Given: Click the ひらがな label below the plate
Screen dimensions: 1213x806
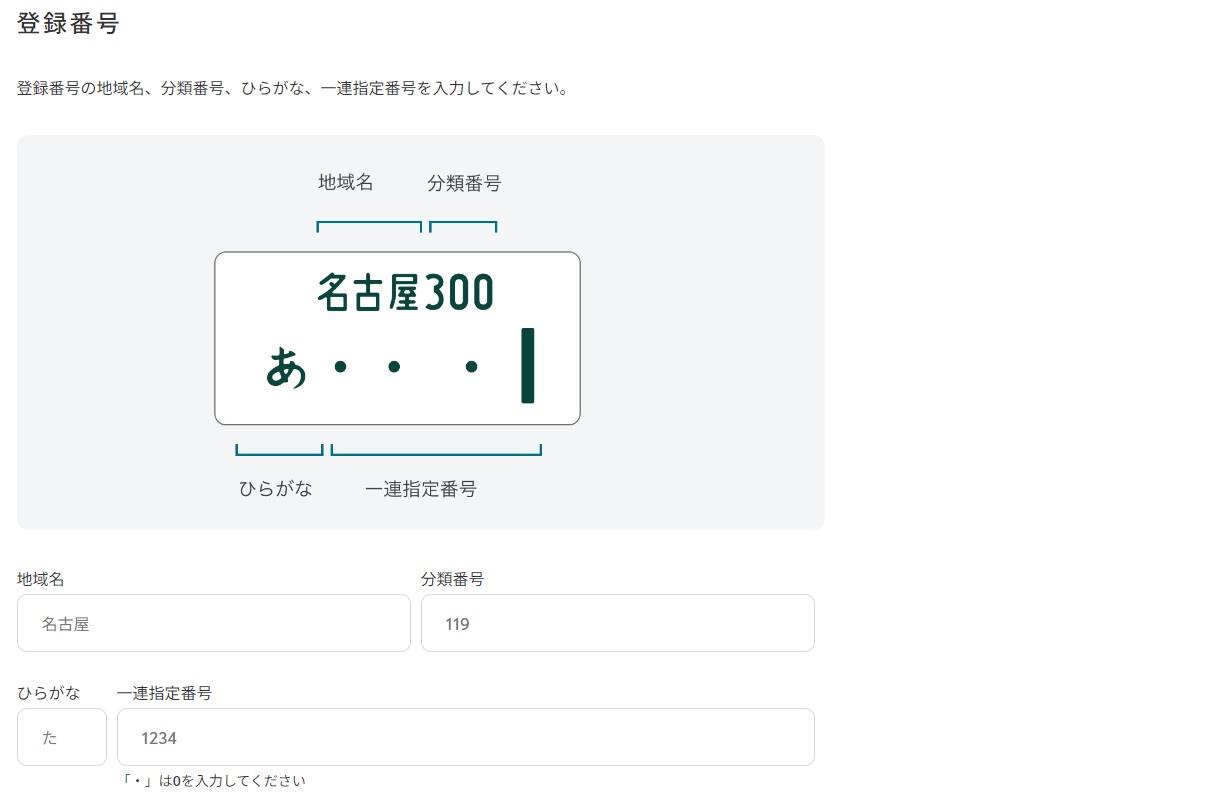Looking at the screenshot, I should click(276, 489).
